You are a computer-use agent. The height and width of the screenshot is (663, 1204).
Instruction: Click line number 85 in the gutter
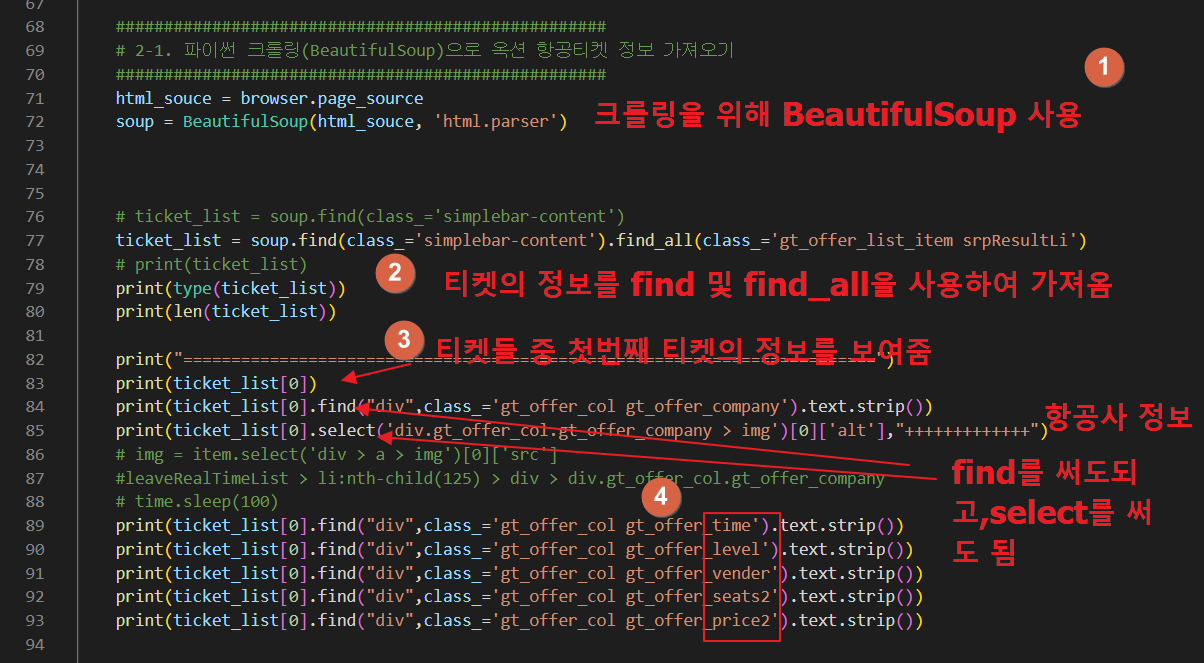[35, 430]
